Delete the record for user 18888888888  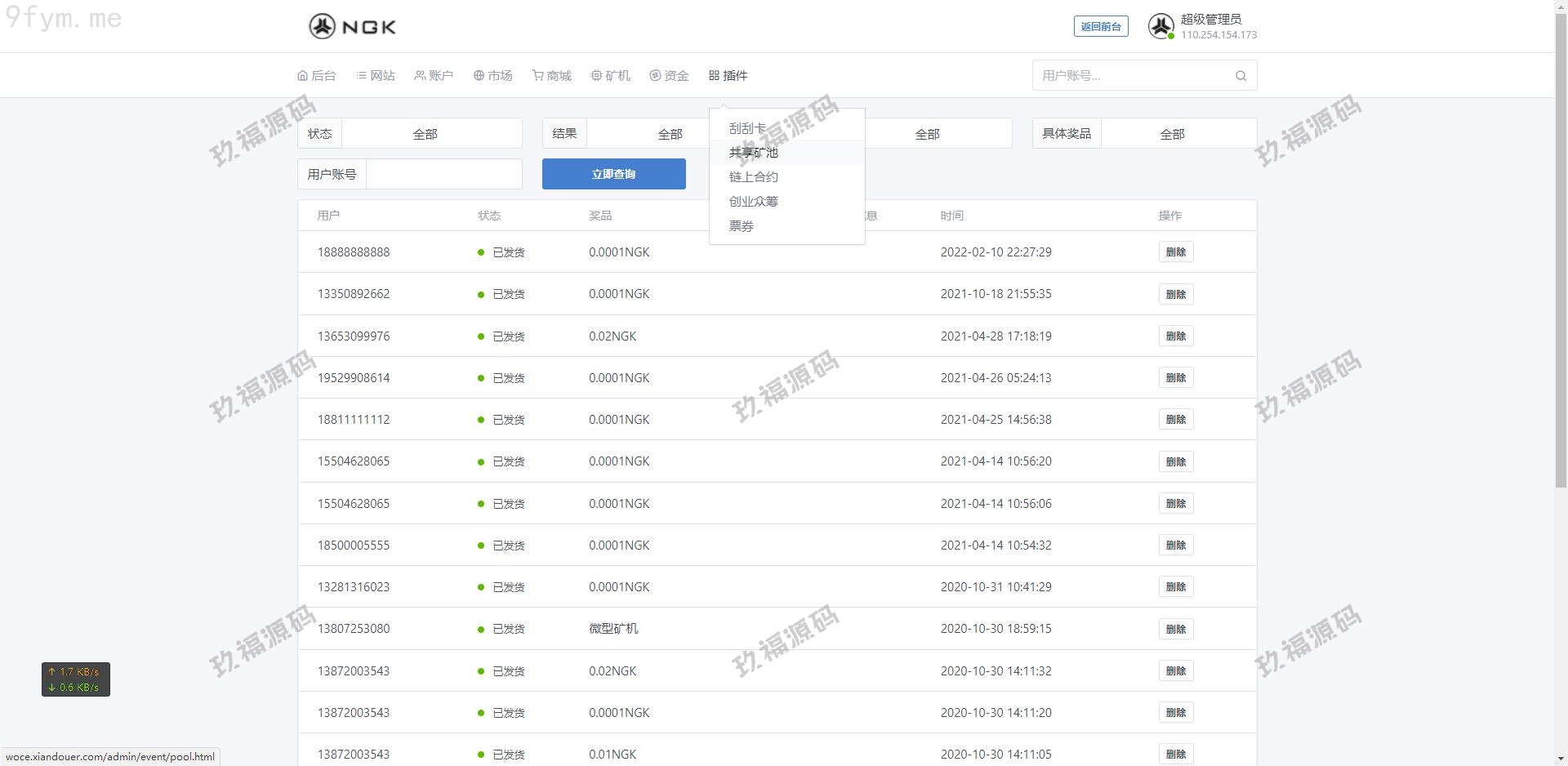coord(1175,252)
